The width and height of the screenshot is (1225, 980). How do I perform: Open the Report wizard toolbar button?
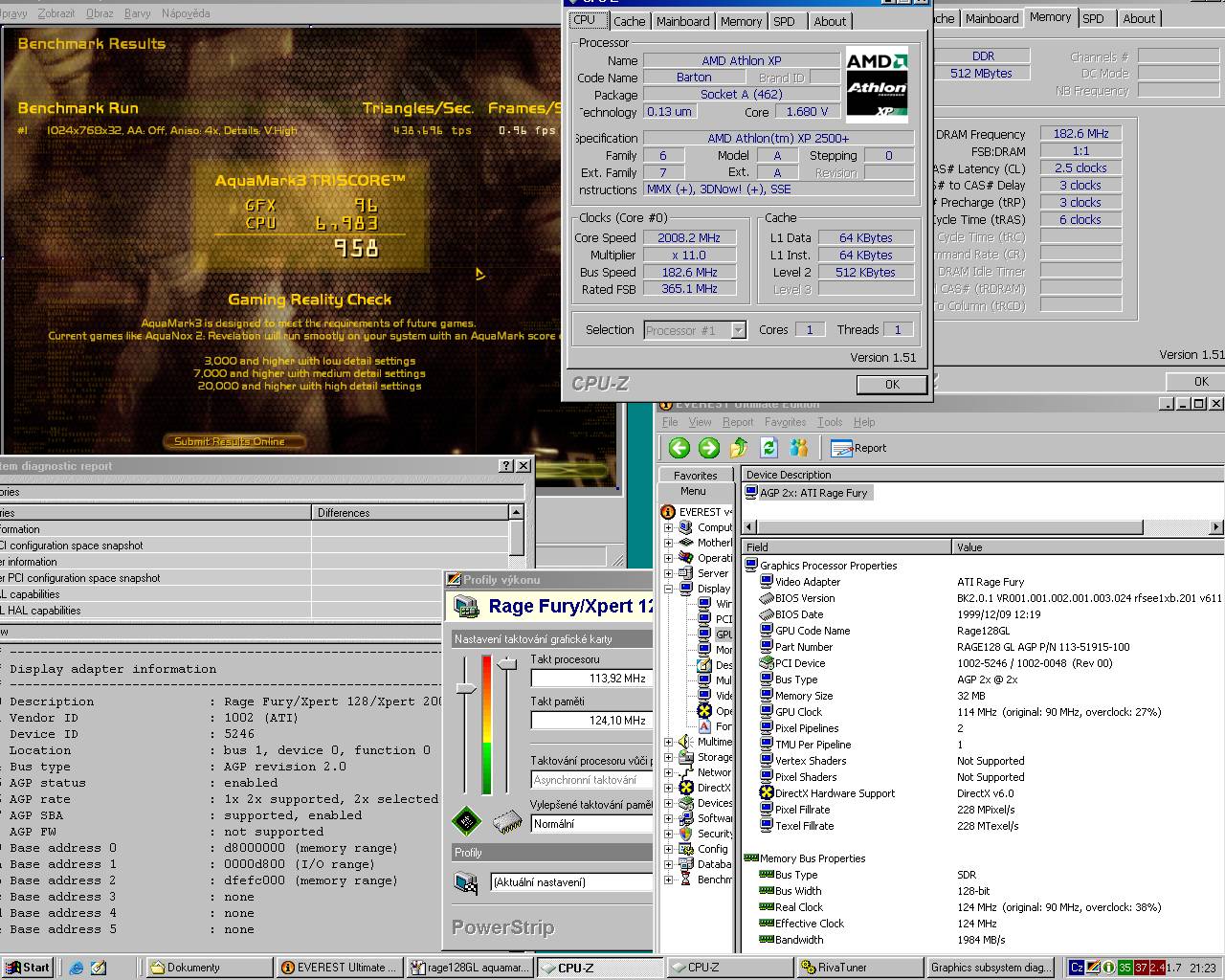point(858,448)
